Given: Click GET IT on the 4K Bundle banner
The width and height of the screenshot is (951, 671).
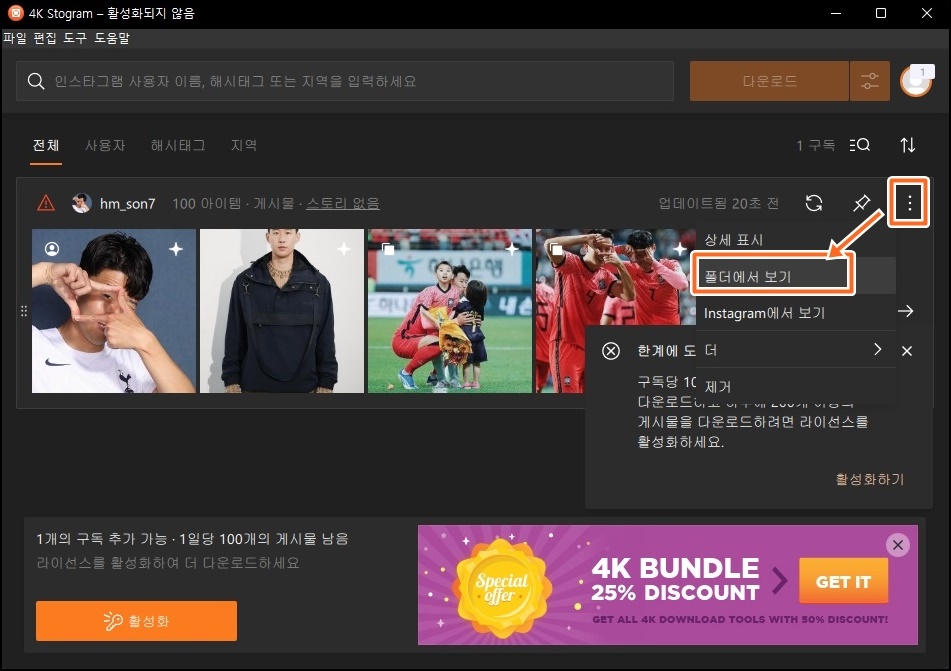Looking at the screenshot, I should tap(843, 581).
